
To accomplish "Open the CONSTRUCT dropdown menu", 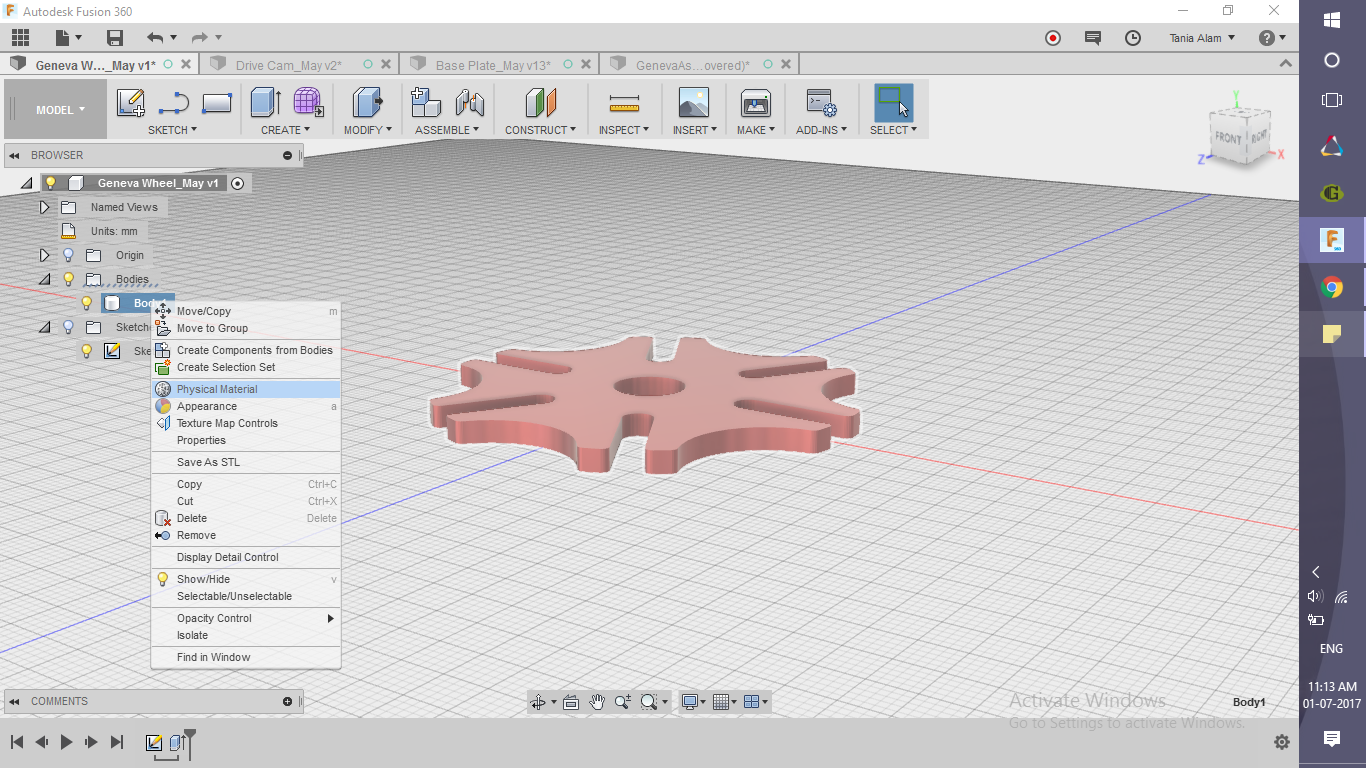I will [540, 130].
